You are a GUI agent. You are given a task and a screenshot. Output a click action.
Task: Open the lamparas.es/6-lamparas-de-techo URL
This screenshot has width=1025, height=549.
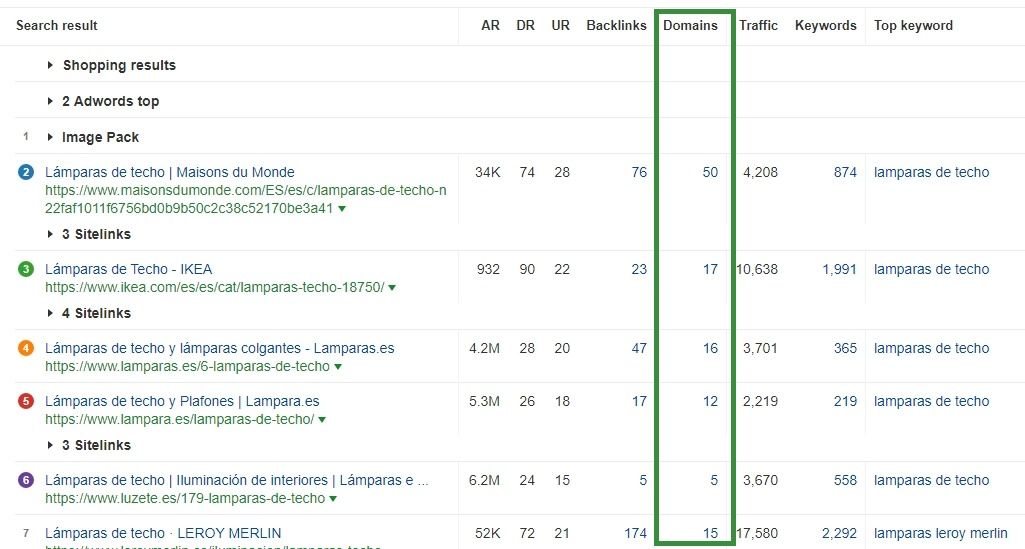(188, 367)
